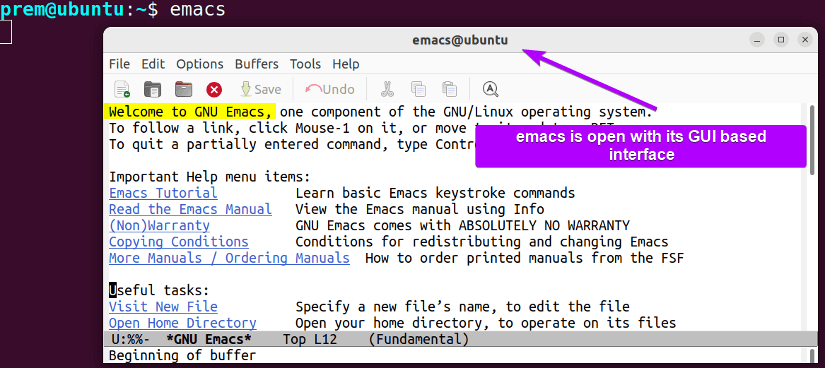Image resolution: width=825 pixels, height=368 pixels.
Task: Click the Top L12 position indicator
Action: [x=310, y=339]
